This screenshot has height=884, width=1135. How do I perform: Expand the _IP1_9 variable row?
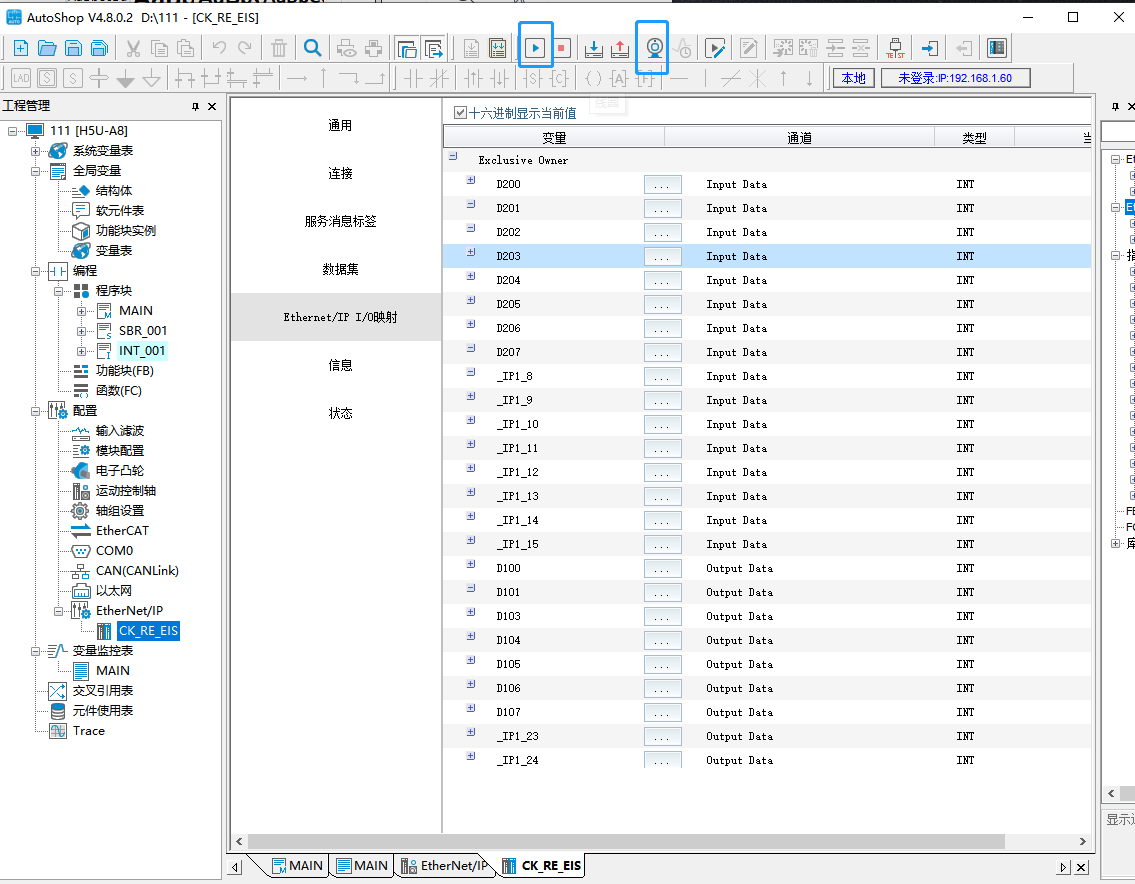tap(471, 396)
